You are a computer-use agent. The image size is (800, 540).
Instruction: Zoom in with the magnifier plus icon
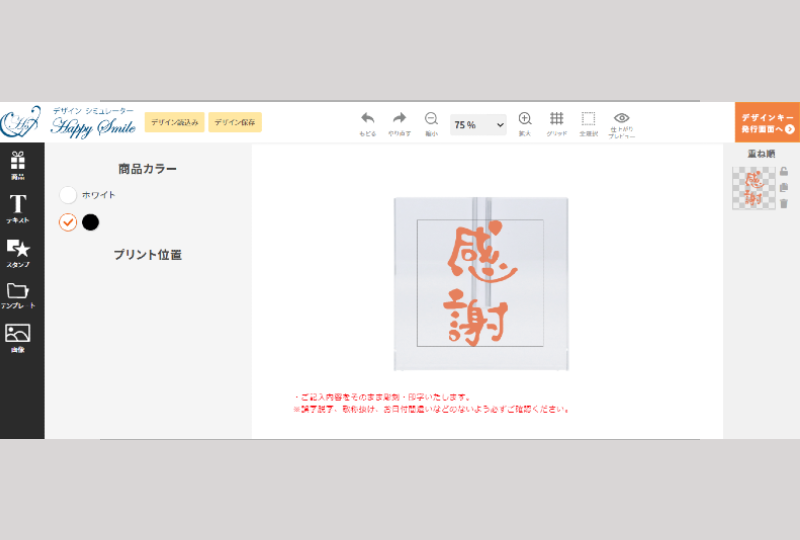pos(525,119)
